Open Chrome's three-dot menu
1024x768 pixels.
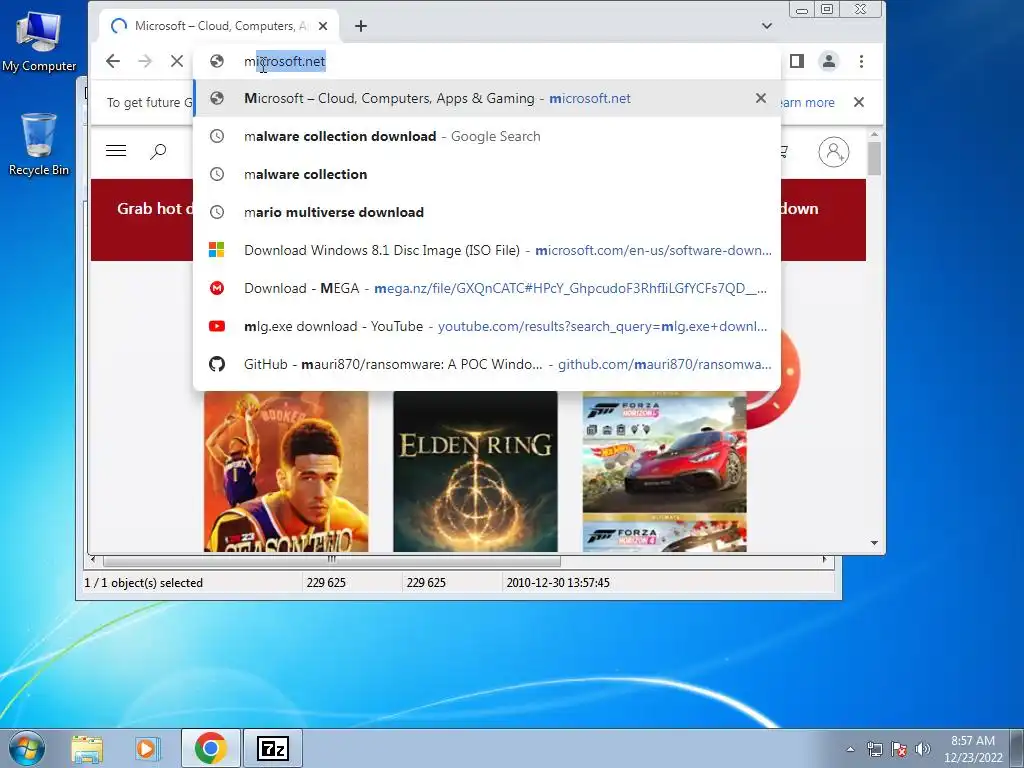[861, 61]
